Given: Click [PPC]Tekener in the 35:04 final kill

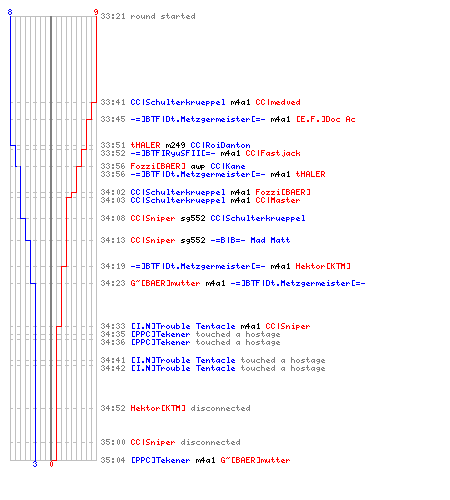Looking at the screenshot, I should click(160, 460).
